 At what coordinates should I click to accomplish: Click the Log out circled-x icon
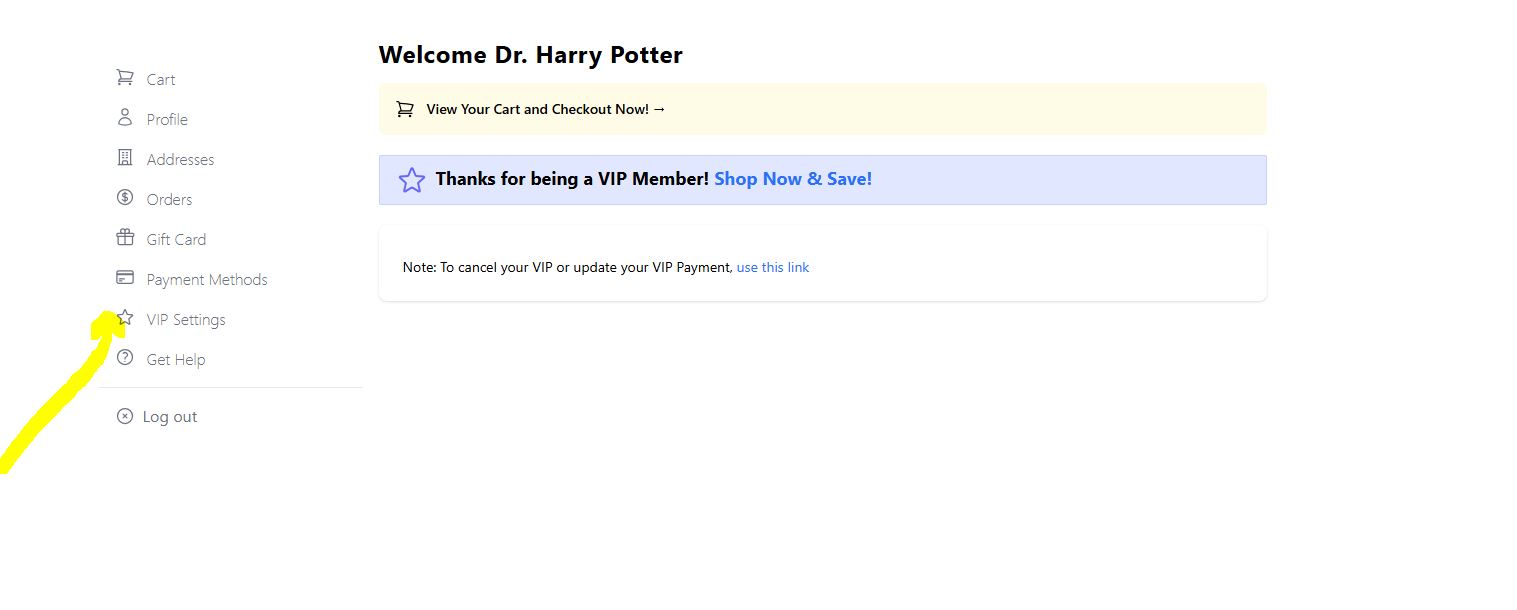[125, 416]
